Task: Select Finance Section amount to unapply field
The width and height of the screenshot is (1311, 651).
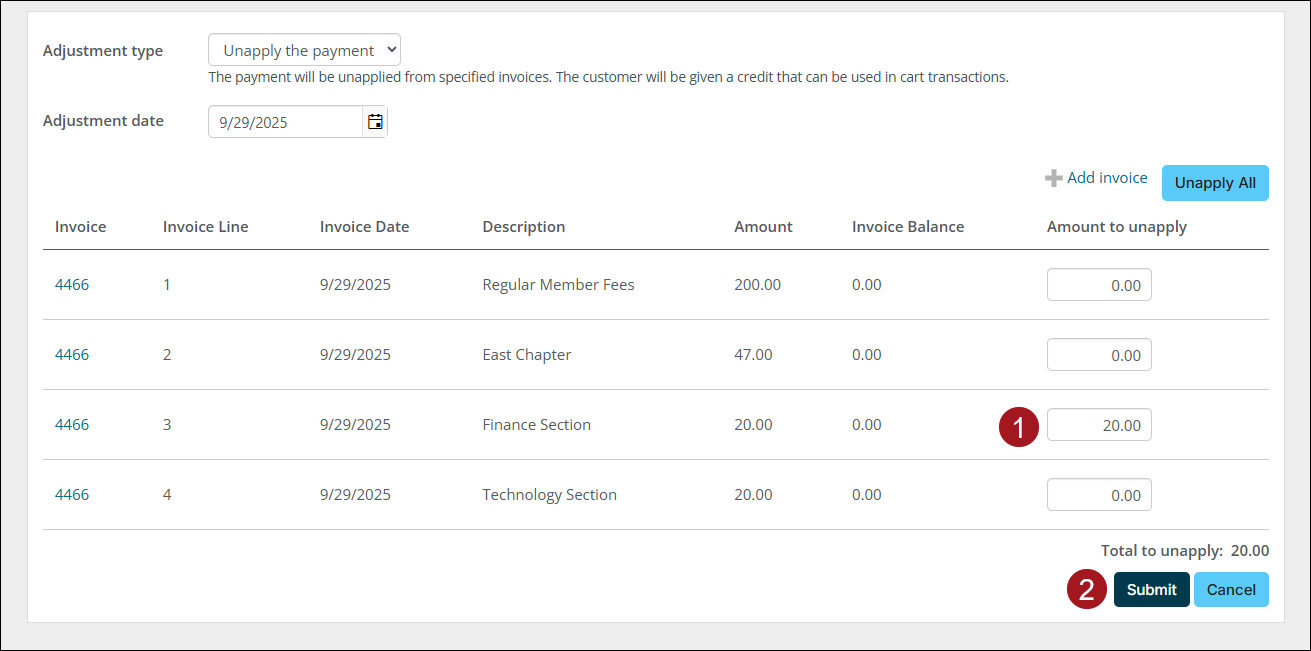Action: (x=1099, y=425)
